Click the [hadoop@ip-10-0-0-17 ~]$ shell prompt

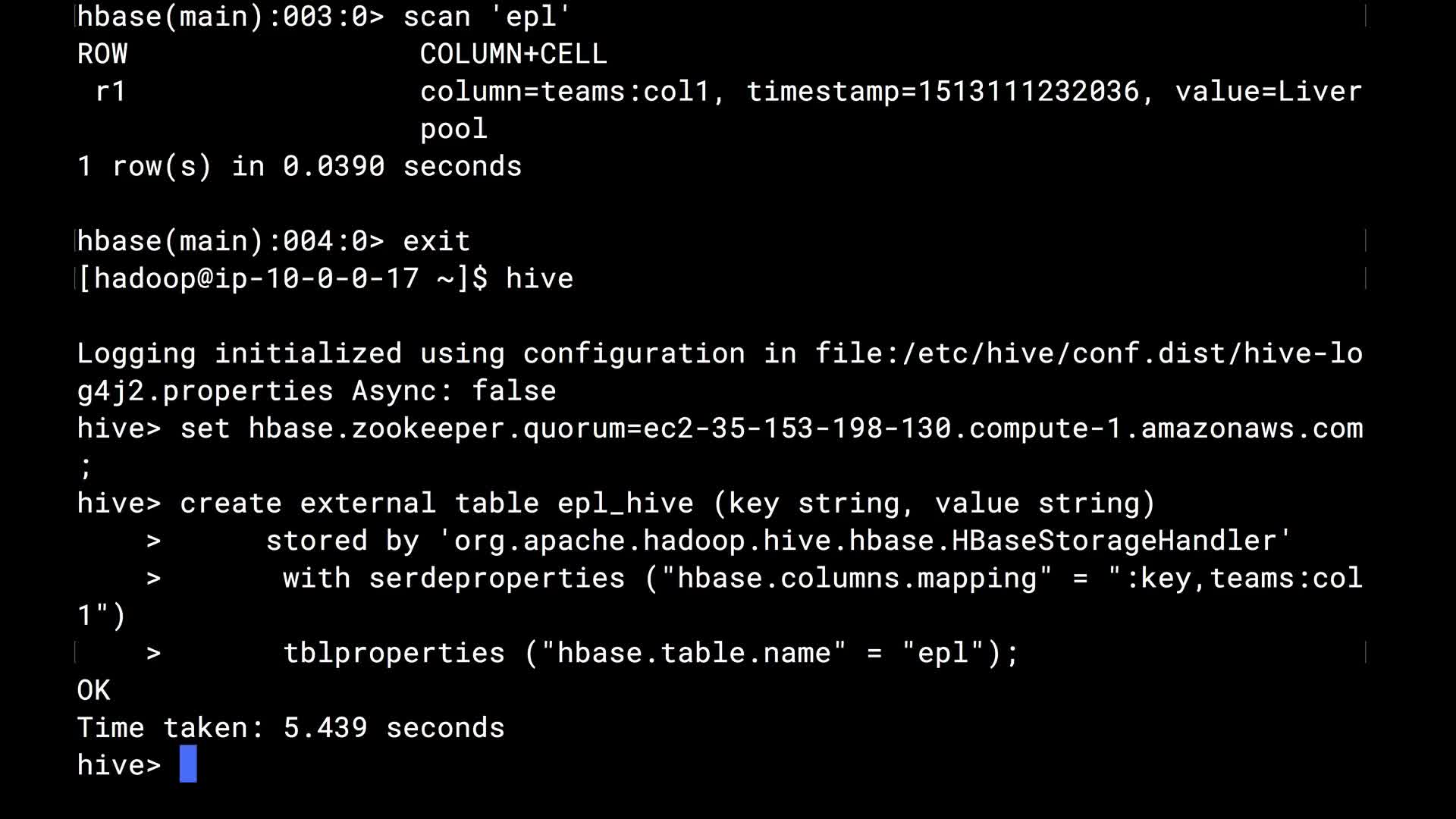click(x=282, y=278)
